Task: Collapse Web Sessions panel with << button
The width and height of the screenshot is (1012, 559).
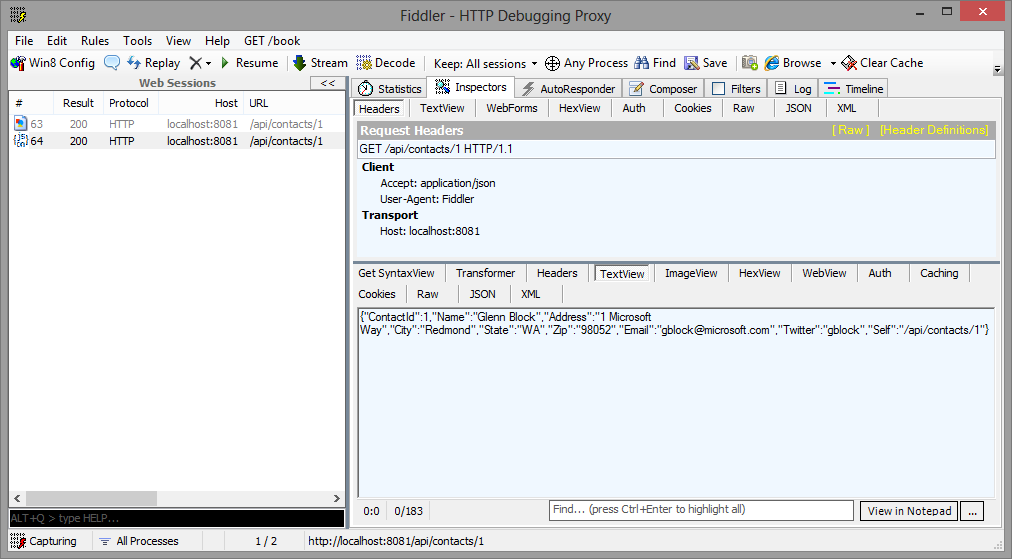Action: point(328,83)
